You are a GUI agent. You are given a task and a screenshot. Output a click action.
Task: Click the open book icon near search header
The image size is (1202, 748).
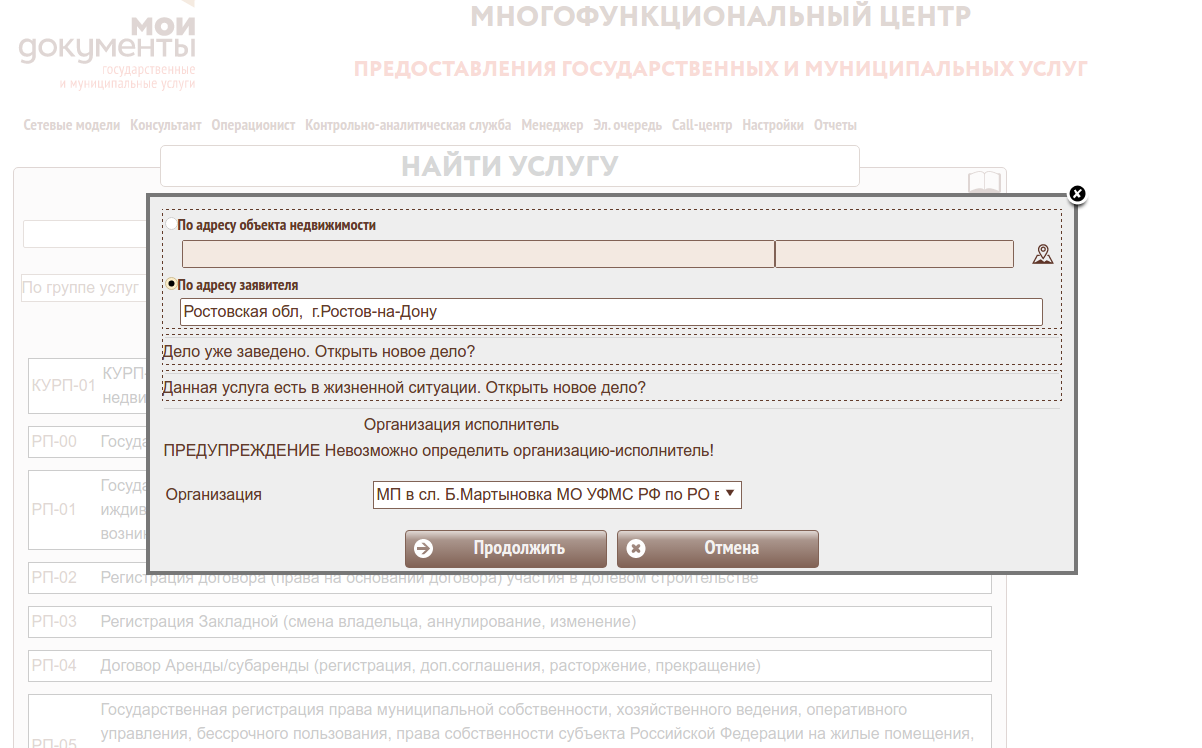click(984, 182)
